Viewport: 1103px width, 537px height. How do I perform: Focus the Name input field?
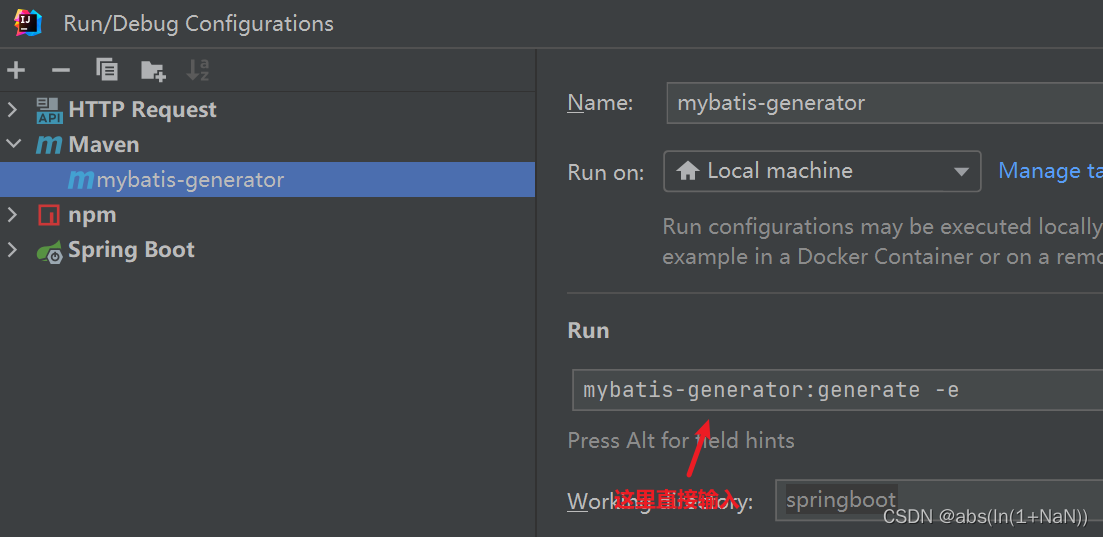pyautogui.click(x=884, y=103)
